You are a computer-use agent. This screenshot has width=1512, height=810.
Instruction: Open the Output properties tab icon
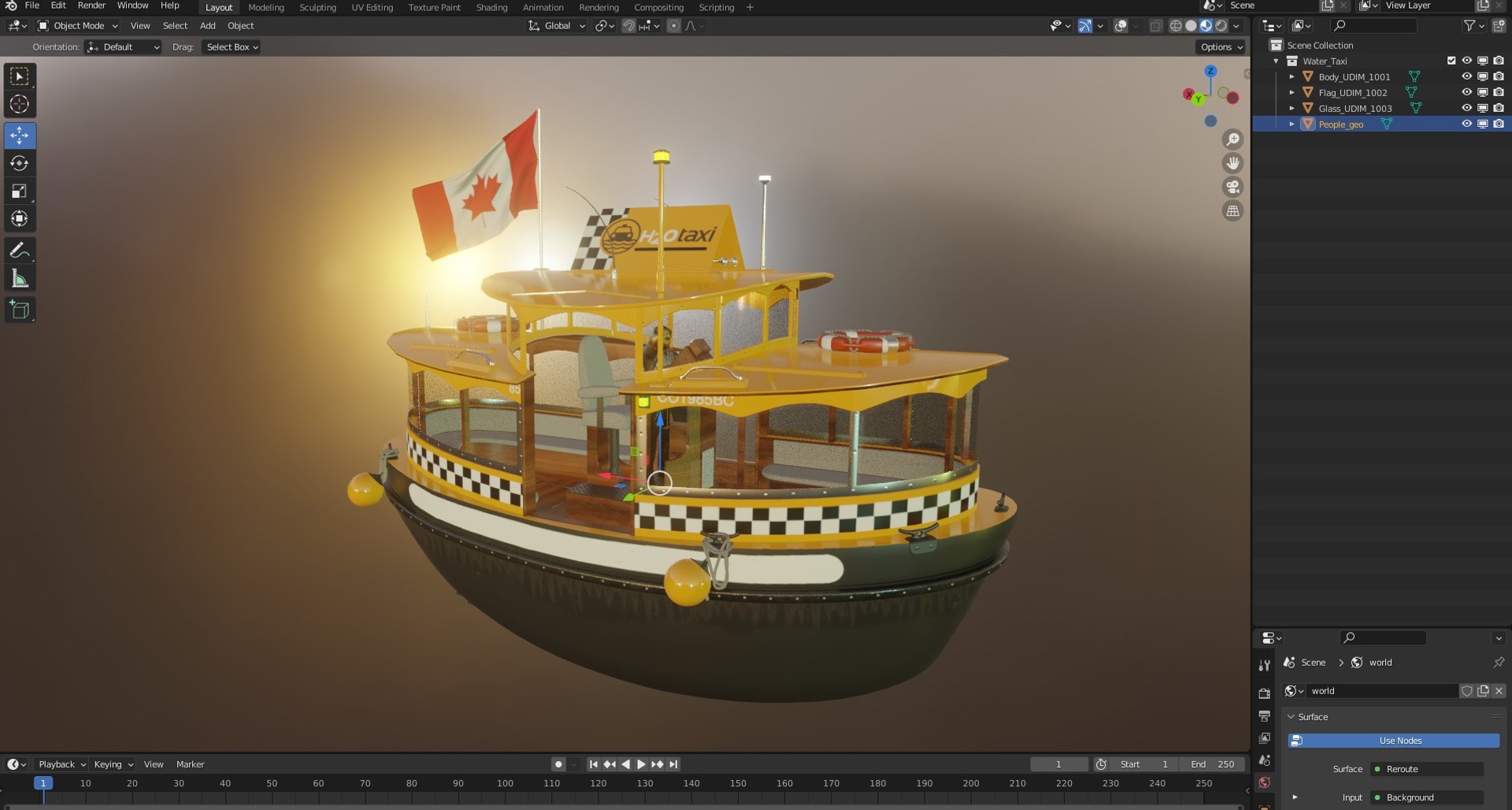point(1265,715)
